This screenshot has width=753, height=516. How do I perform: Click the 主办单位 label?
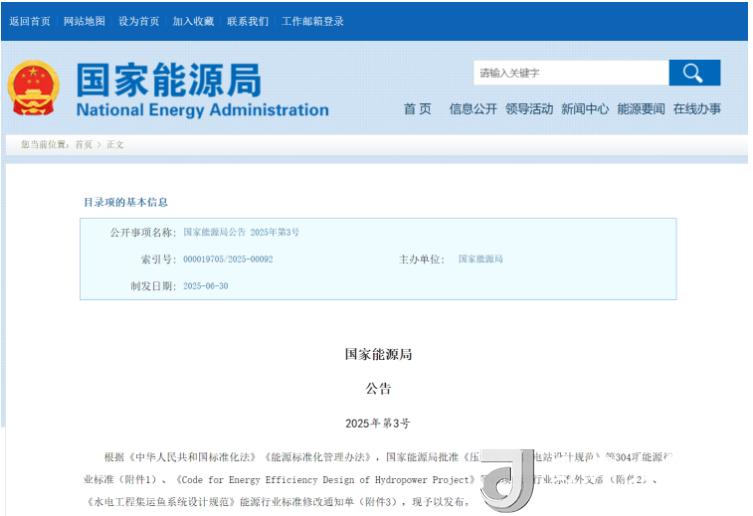[422, 259]
